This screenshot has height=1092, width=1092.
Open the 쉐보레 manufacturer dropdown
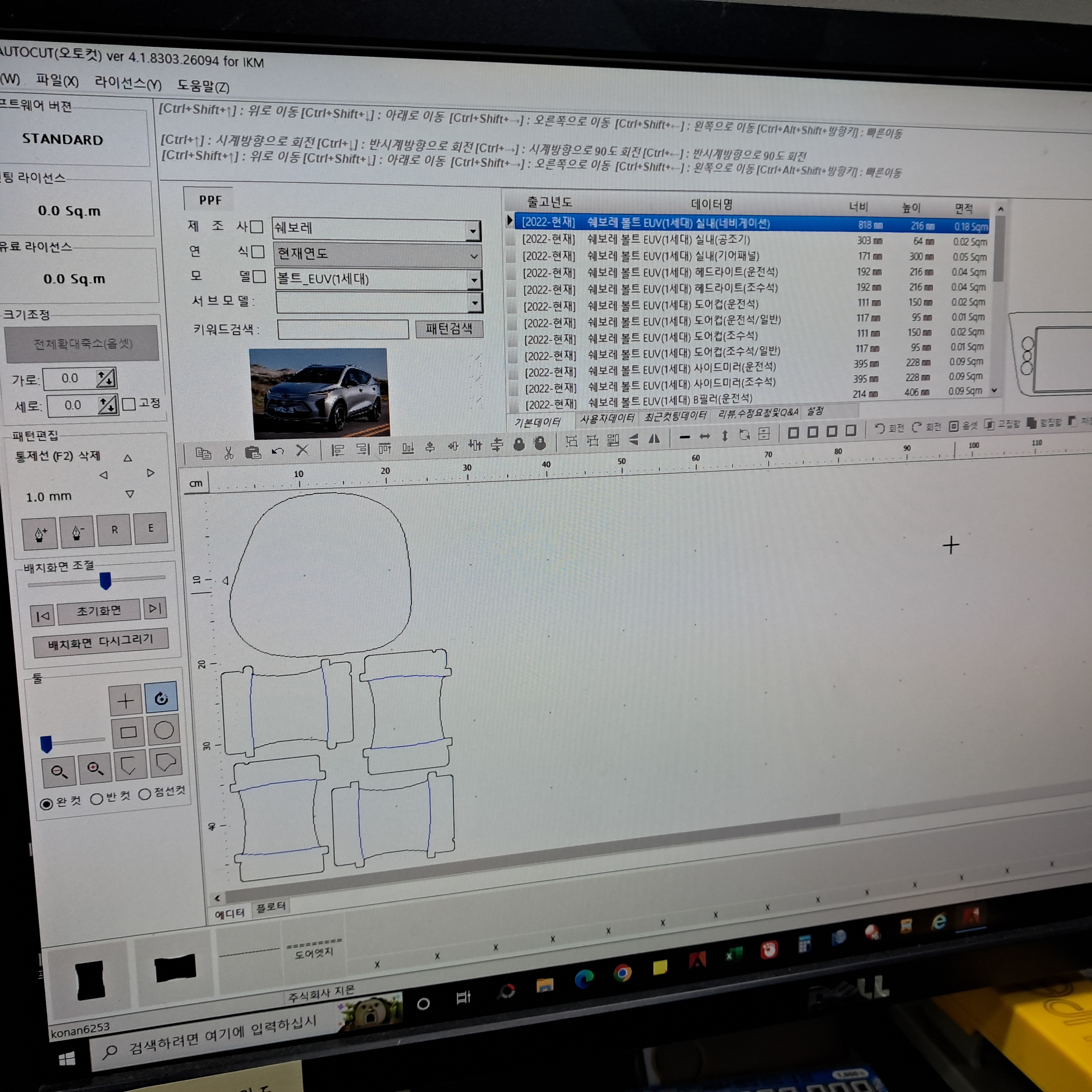[x=473, y=231]
